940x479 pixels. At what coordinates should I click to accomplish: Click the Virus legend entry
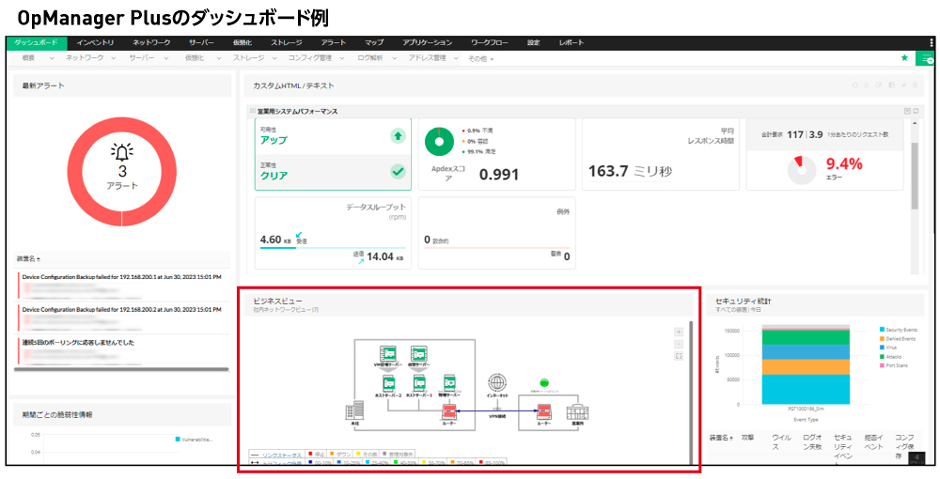[888, 347]
